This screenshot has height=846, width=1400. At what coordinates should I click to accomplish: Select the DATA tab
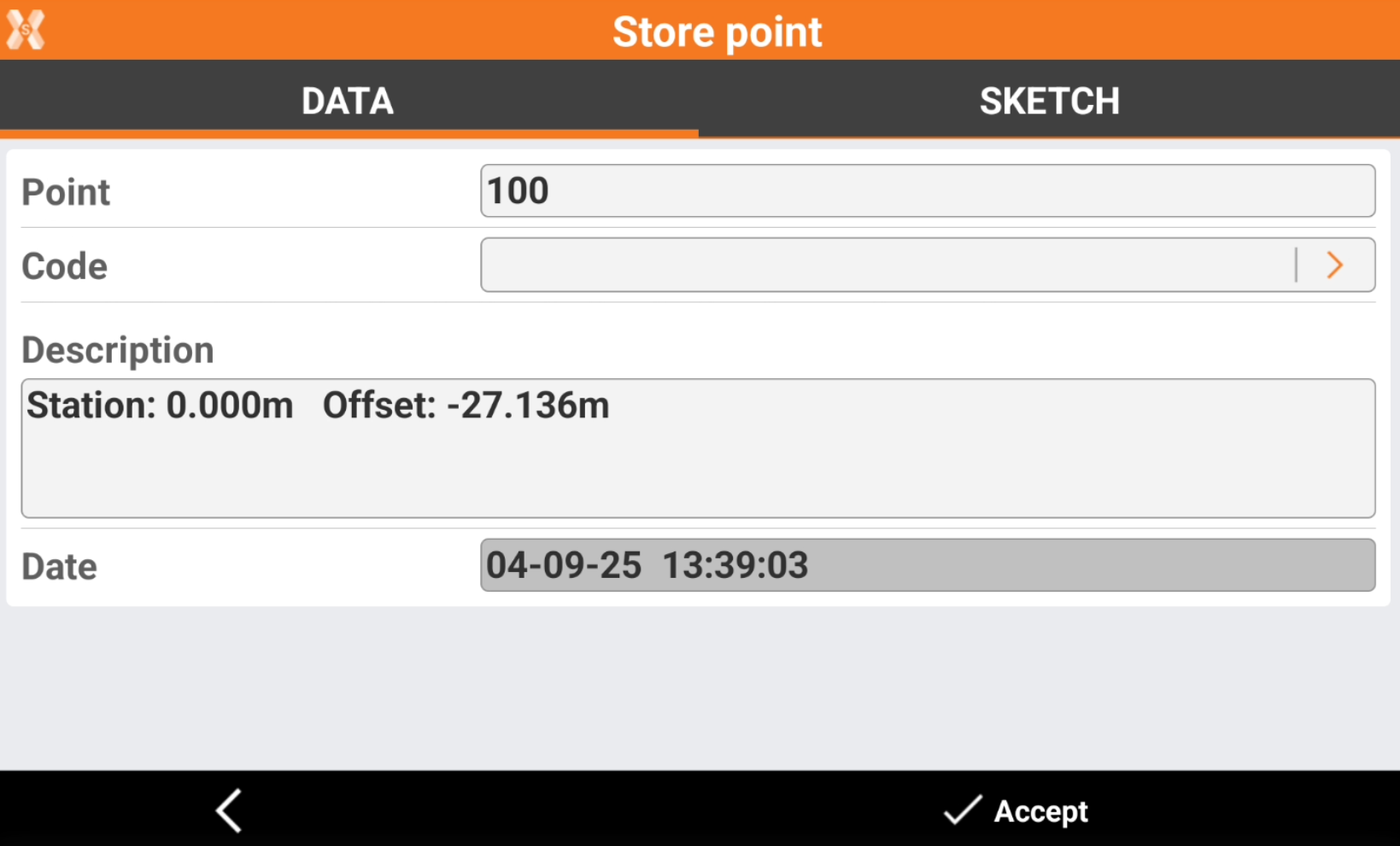[x=348, y=102]
